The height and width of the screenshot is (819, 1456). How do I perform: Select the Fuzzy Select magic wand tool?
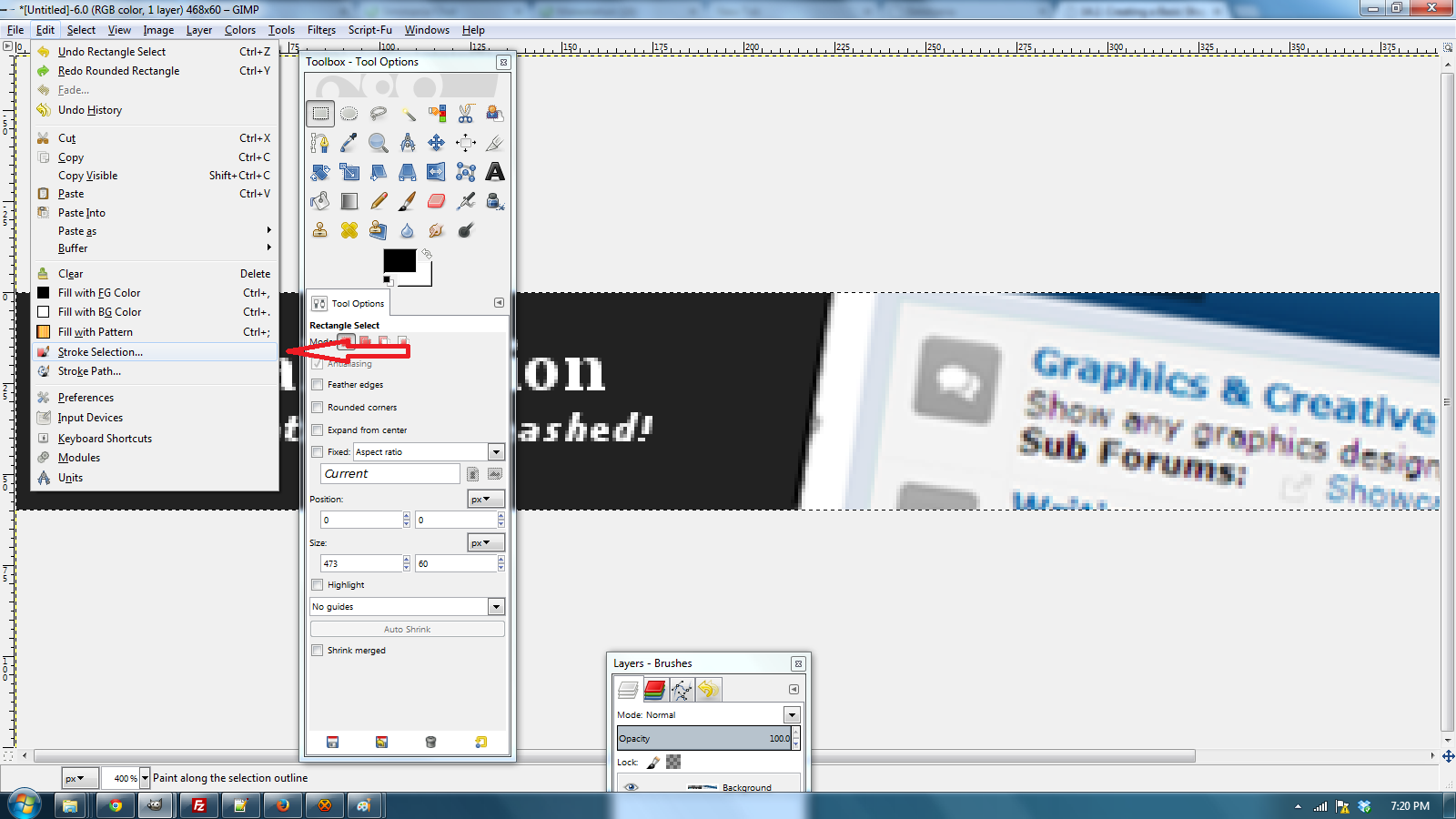click(408, 114)
